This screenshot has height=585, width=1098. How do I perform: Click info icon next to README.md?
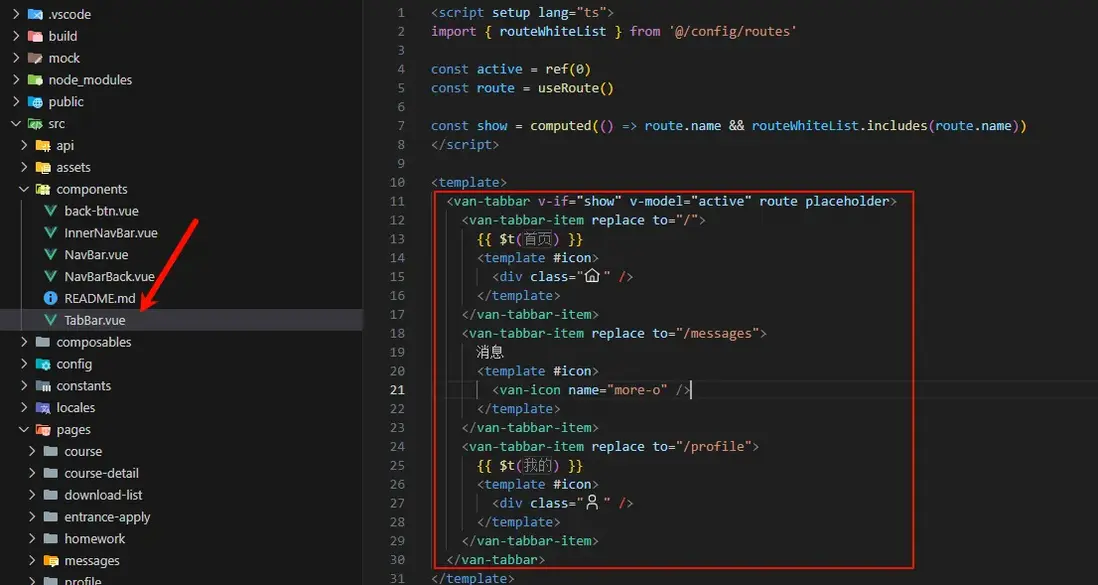coord(50,298)
